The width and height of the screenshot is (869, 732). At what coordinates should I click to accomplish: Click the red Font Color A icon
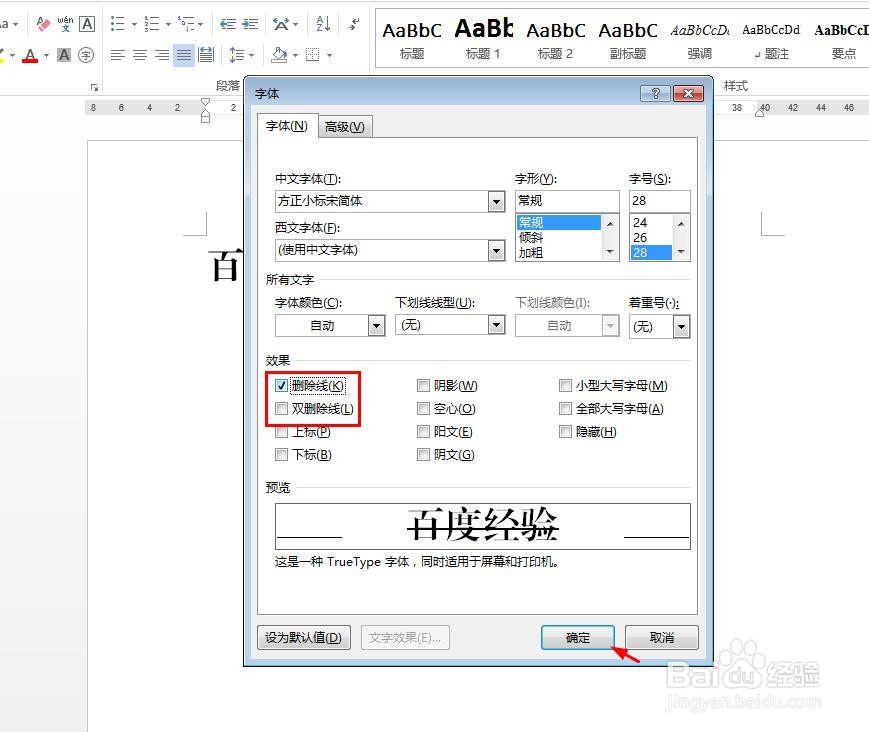(x=30, y=55)
